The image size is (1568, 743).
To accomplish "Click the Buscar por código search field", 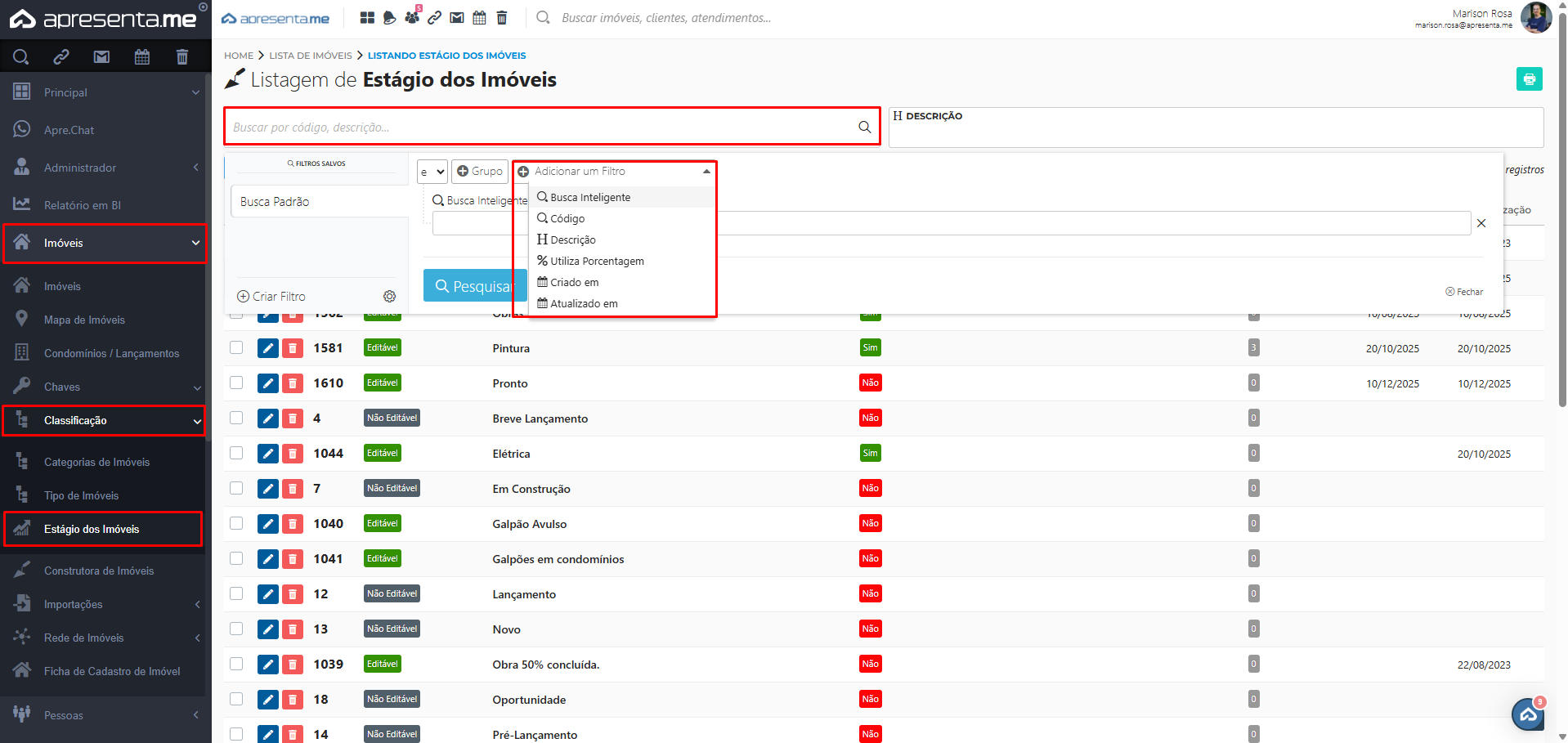I will (x=540, y=128).
